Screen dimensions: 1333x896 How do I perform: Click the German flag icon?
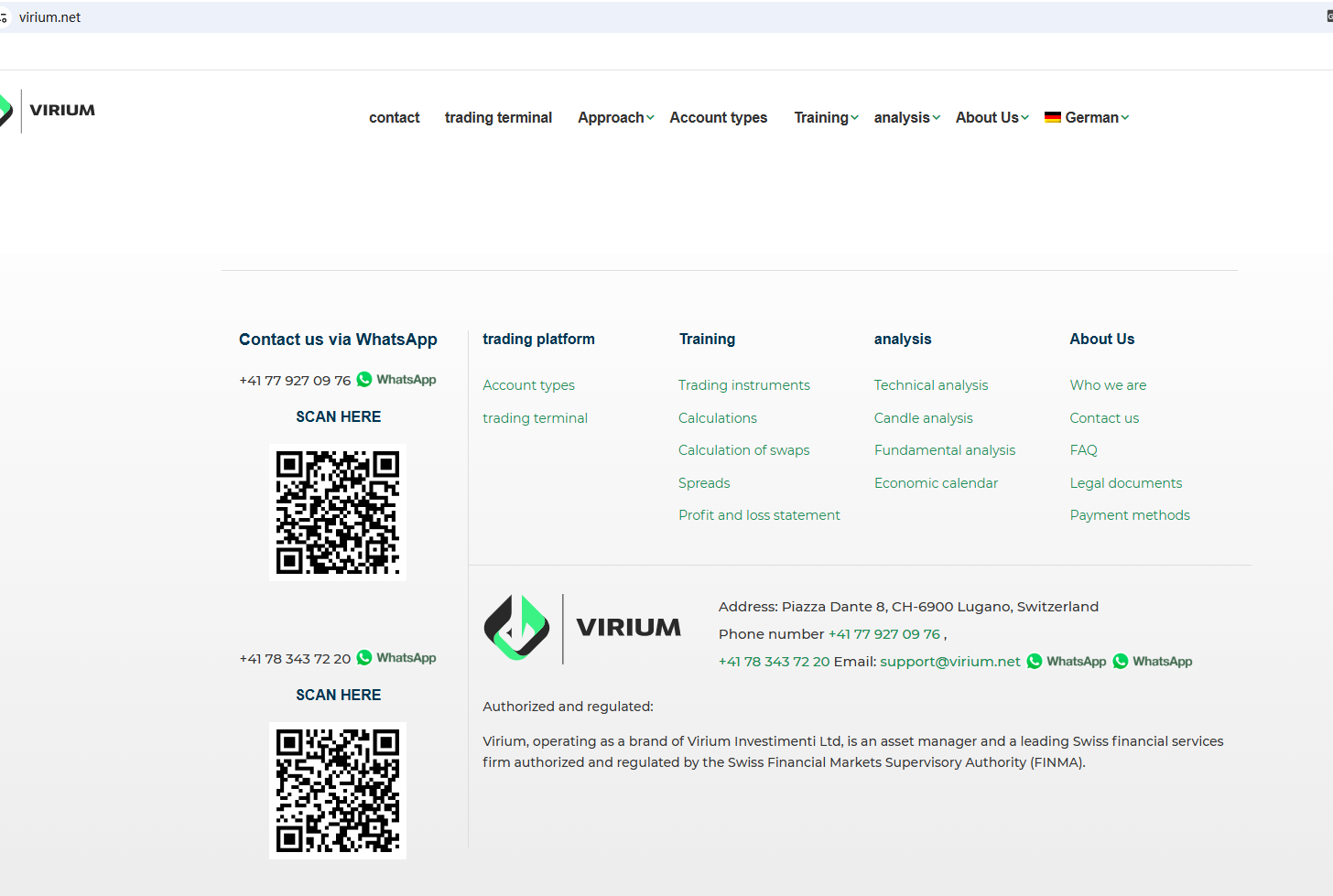tap(1053, 117)
